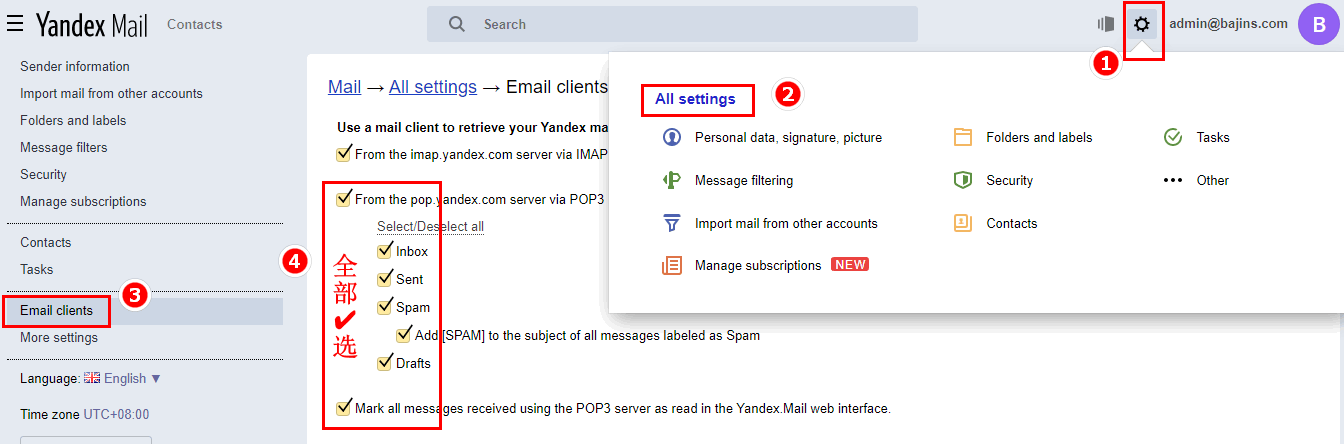The height and width of the screenshot is (444, 1344).
Task: Toggle the Drafts folder checkbox
Action: point(385,363)
